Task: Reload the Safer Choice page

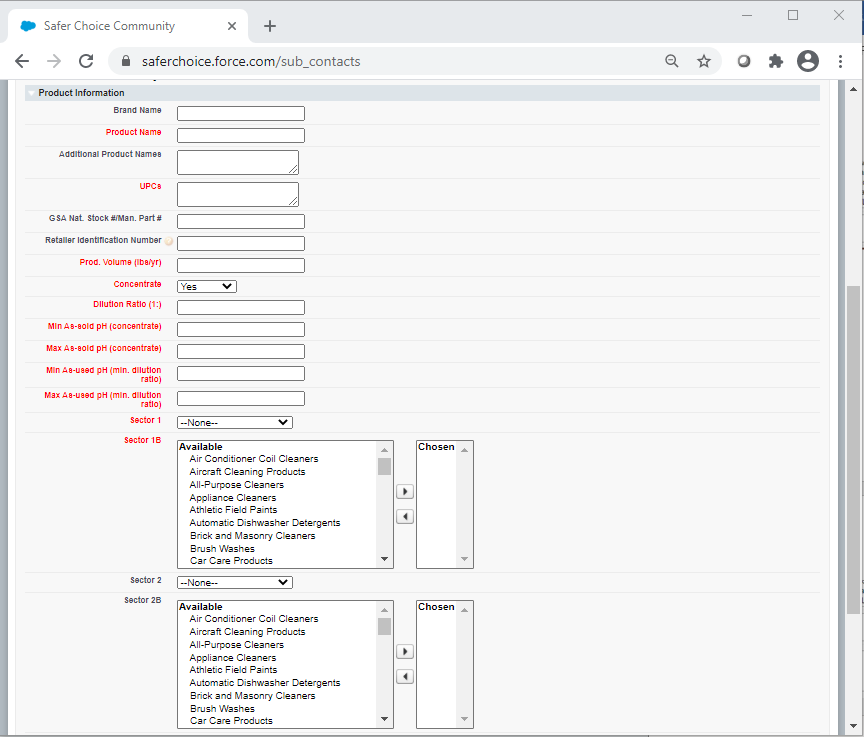Action: pos(86,61)
